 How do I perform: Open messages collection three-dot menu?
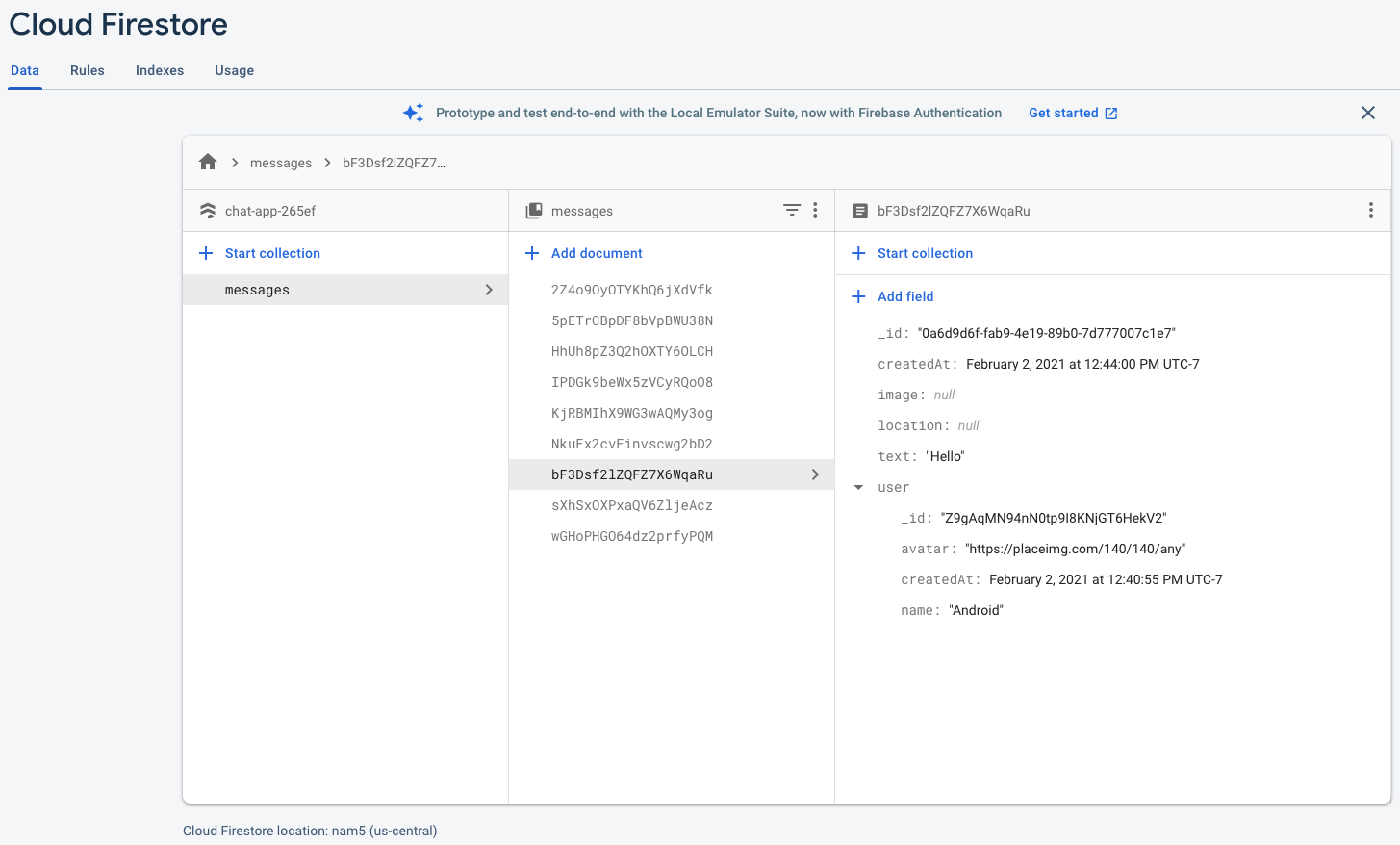(815, 210)
